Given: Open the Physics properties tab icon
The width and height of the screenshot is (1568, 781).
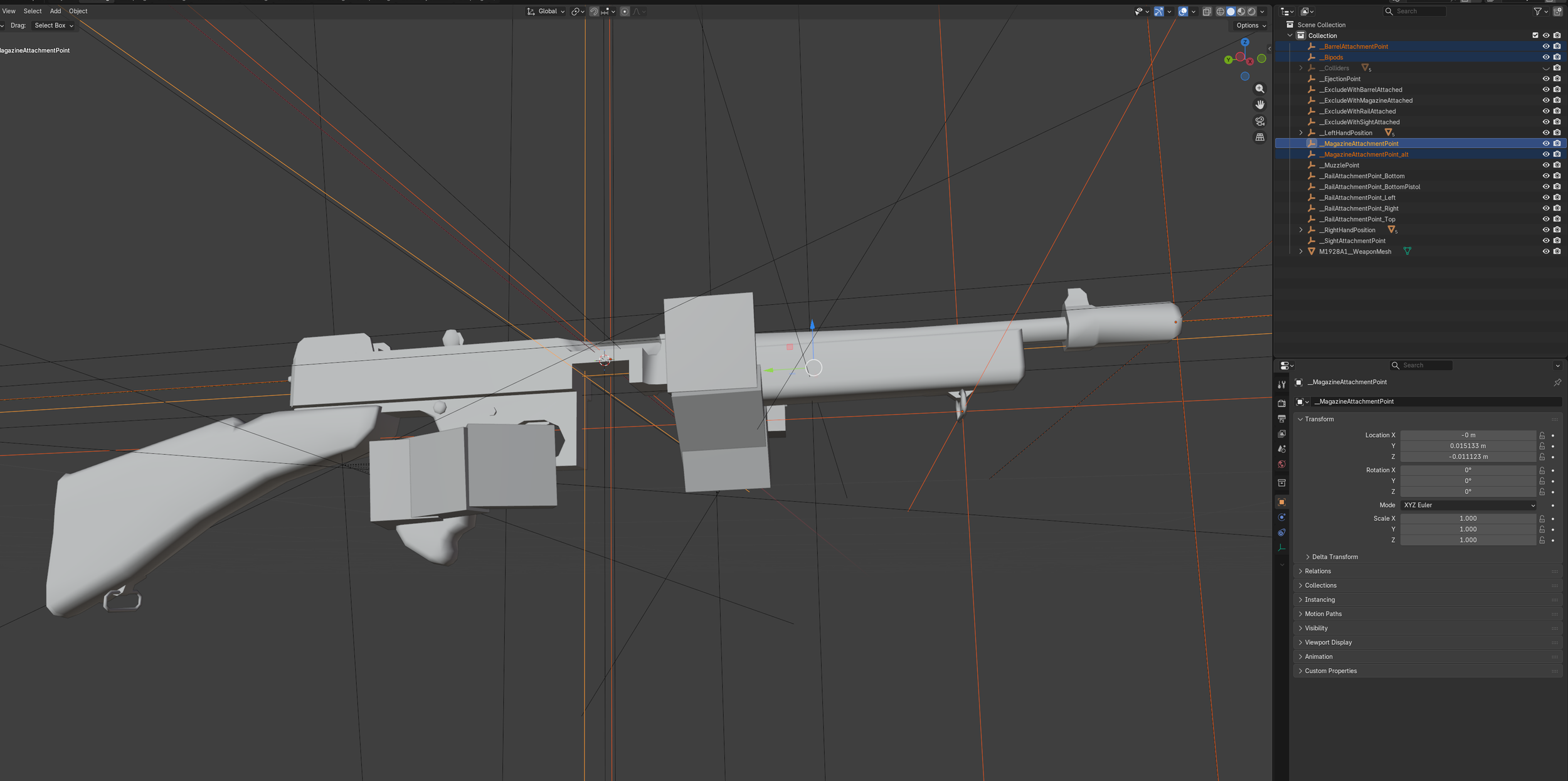Looking at the screenshot, I should coord(1281,518).
